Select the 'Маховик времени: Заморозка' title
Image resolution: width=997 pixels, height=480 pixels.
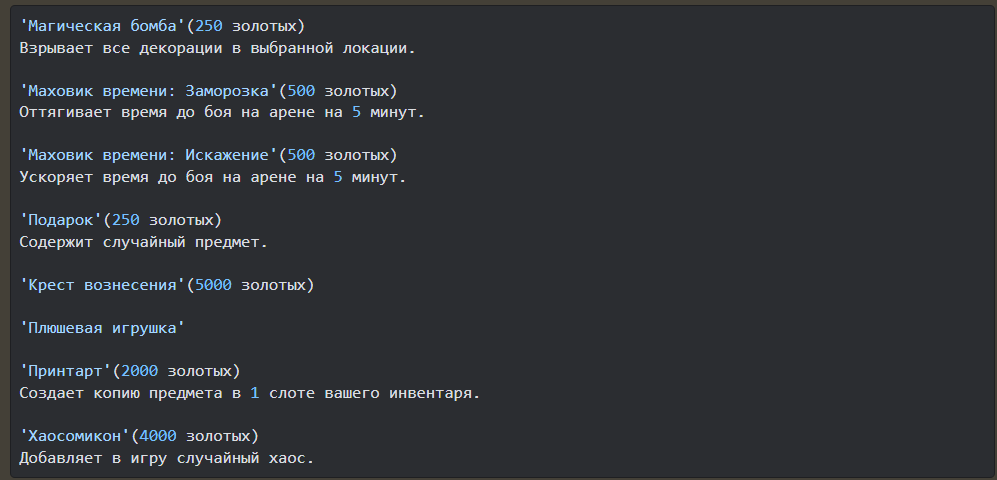coord(149,90)
